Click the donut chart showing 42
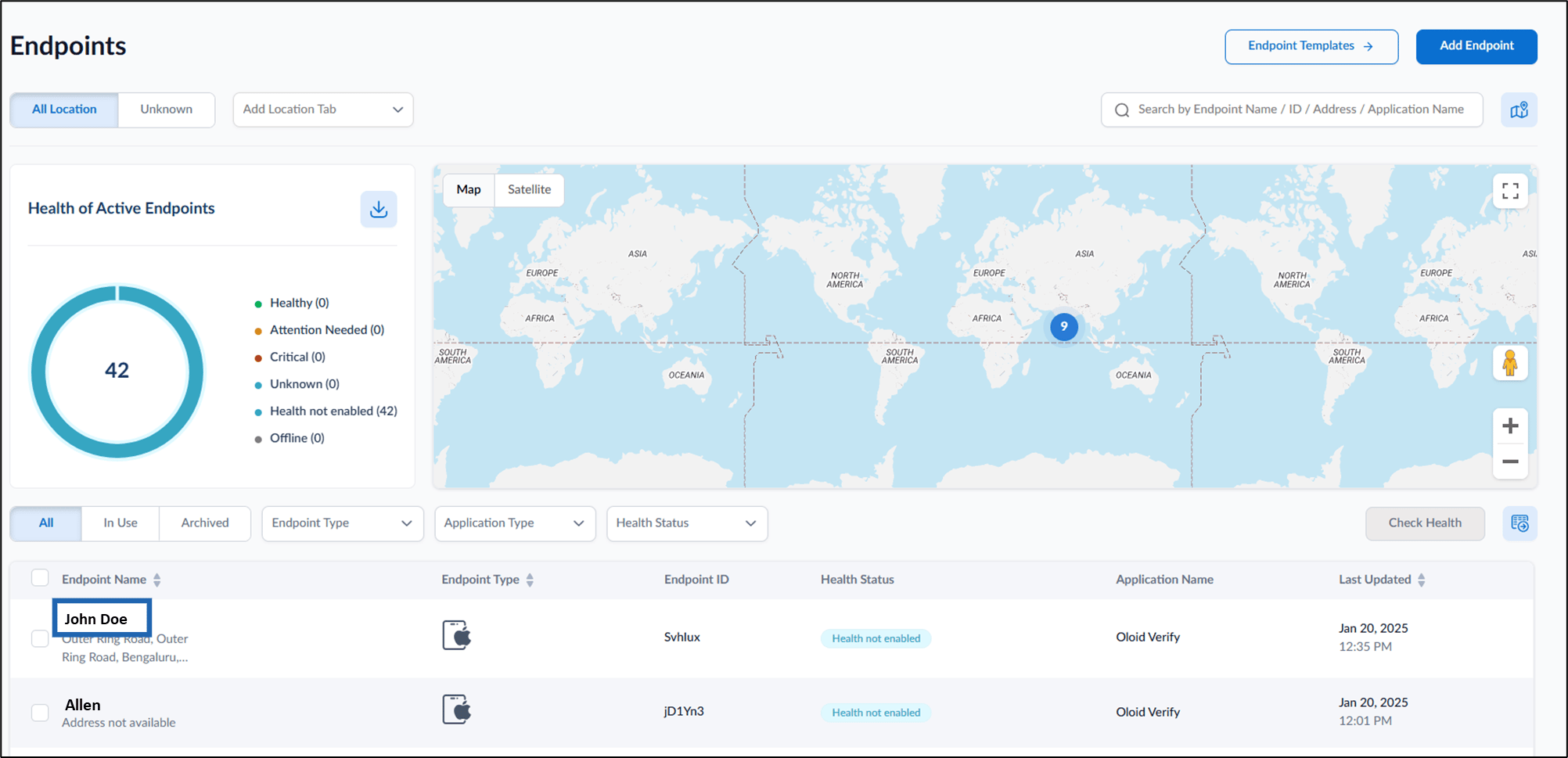 117,371
